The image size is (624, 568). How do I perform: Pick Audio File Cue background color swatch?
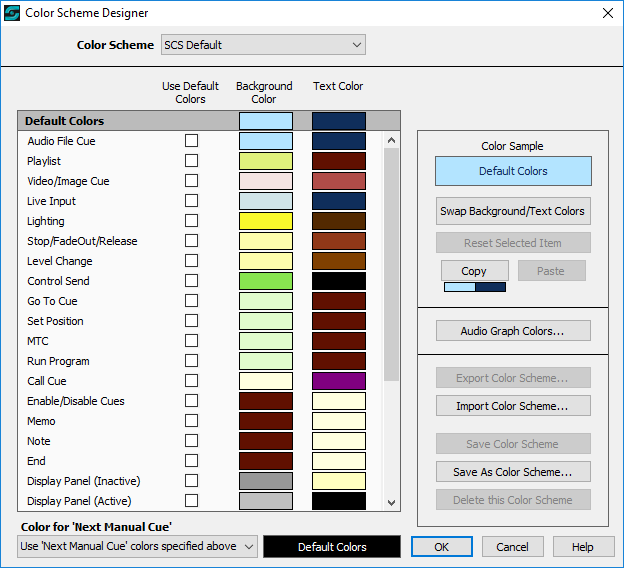[x=266, y=141]
